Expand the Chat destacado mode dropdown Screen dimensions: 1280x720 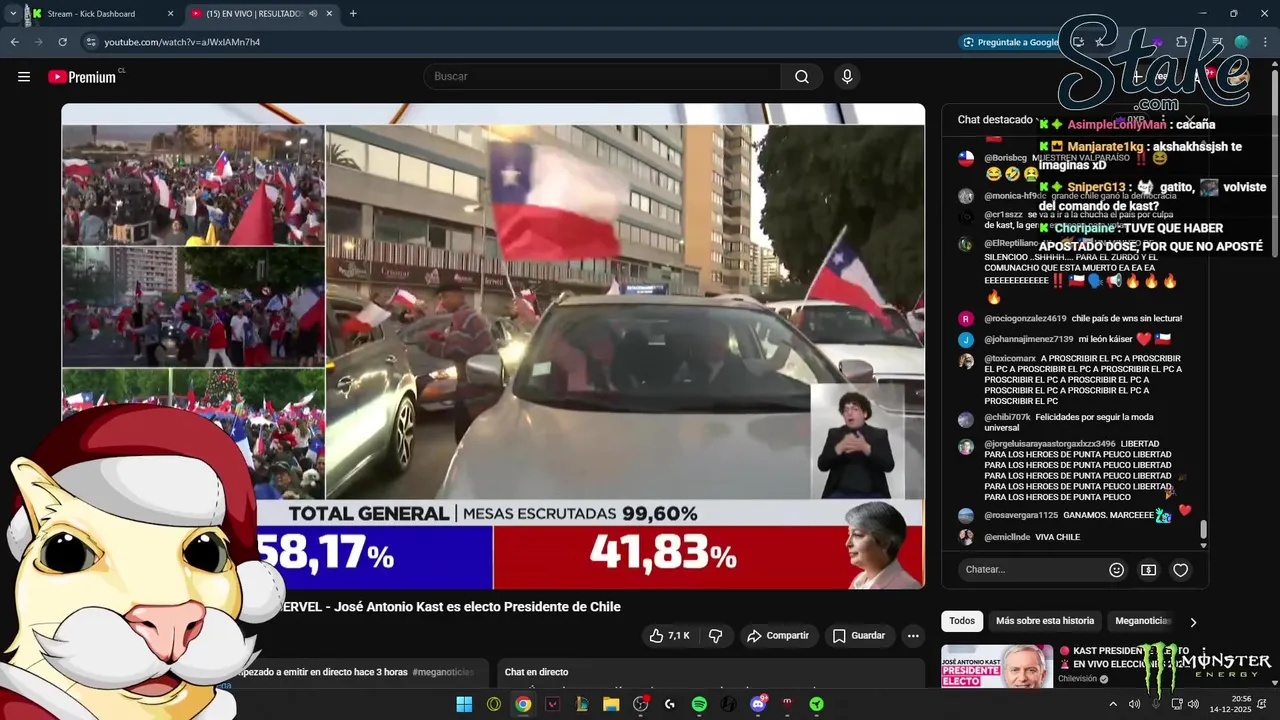999,120
